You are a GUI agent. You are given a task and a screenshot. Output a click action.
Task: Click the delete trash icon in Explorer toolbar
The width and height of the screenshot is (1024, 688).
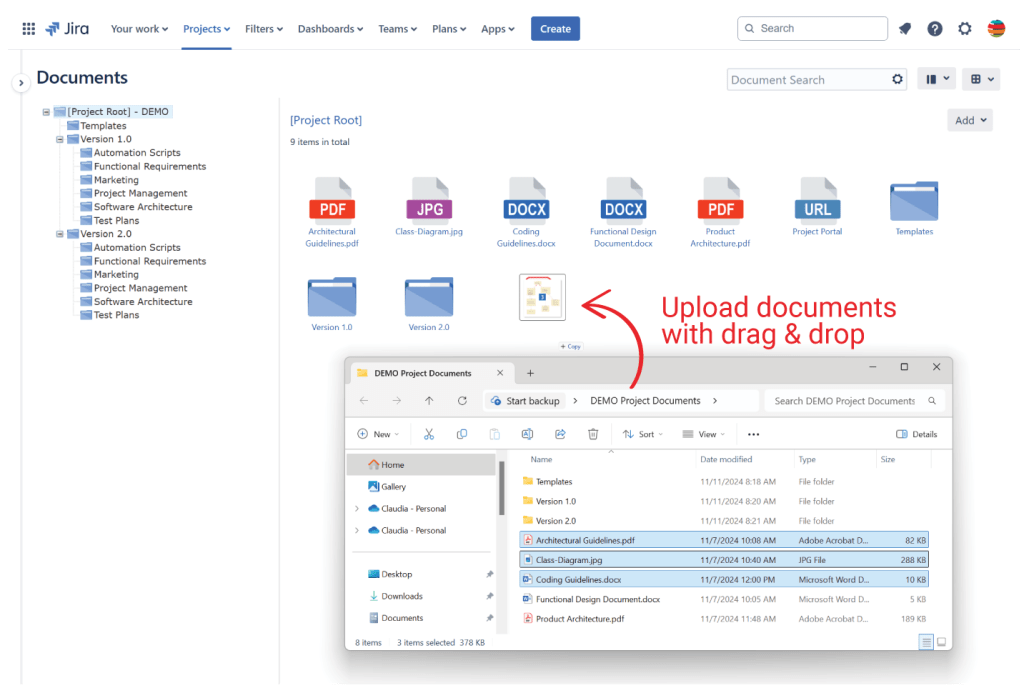tap(593, 434)
